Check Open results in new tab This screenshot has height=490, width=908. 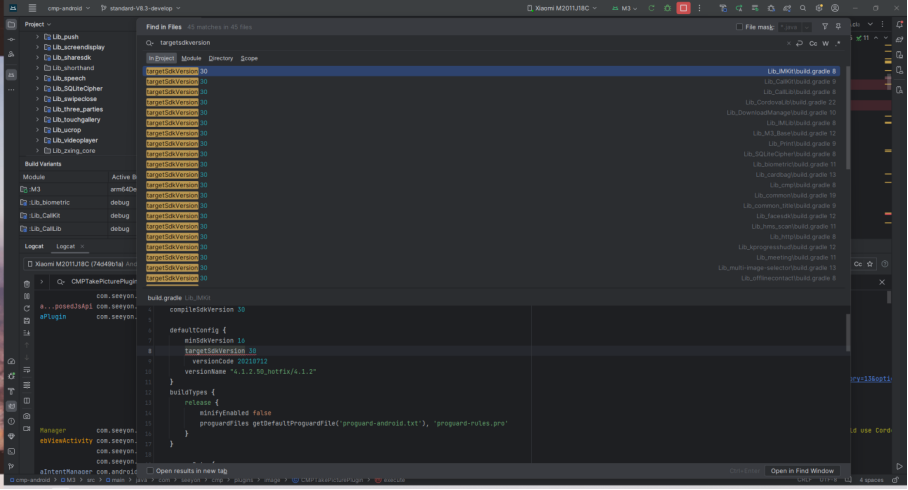tap(151, 470)
